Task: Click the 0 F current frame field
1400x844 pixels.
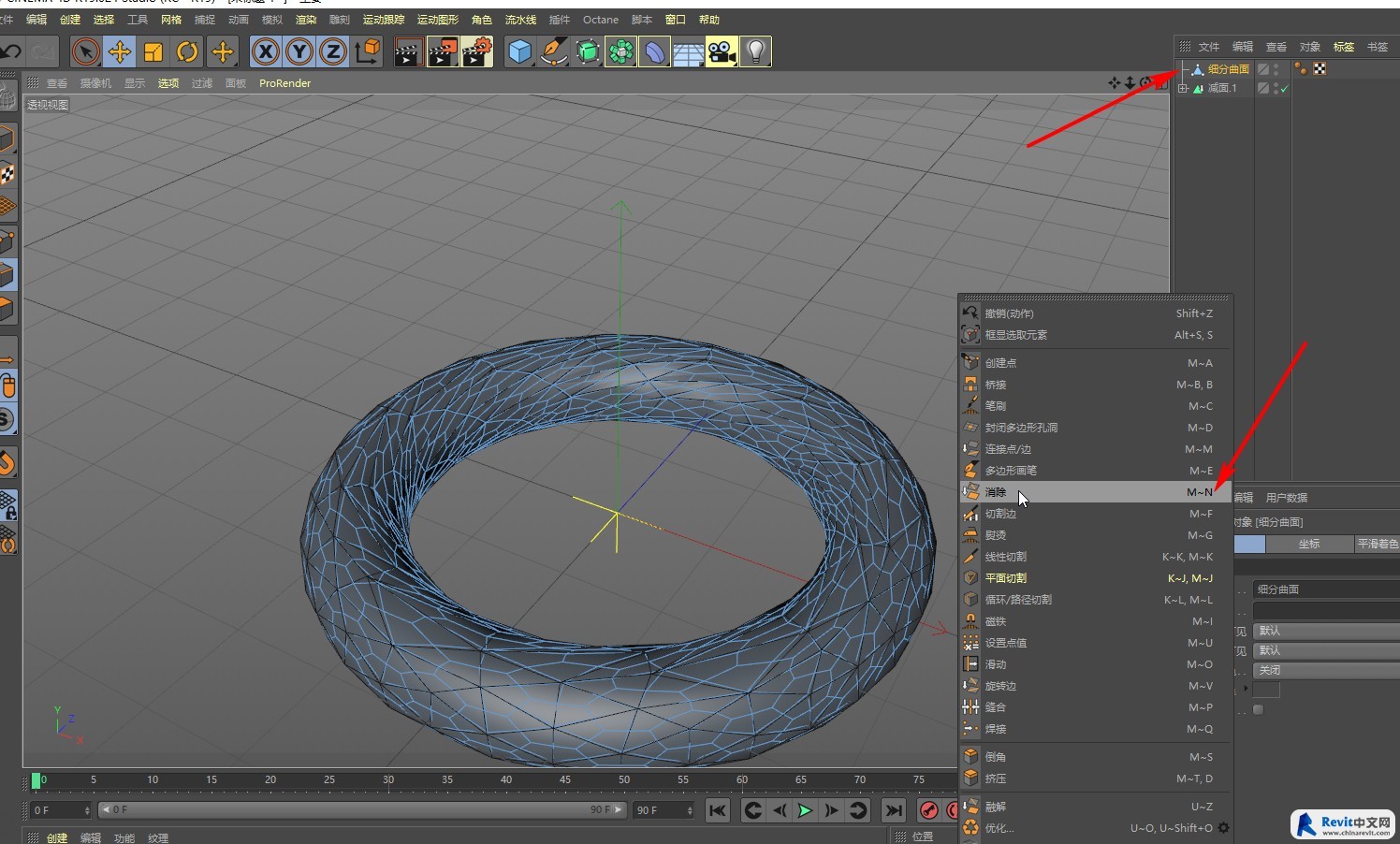Action: point(61,810)
